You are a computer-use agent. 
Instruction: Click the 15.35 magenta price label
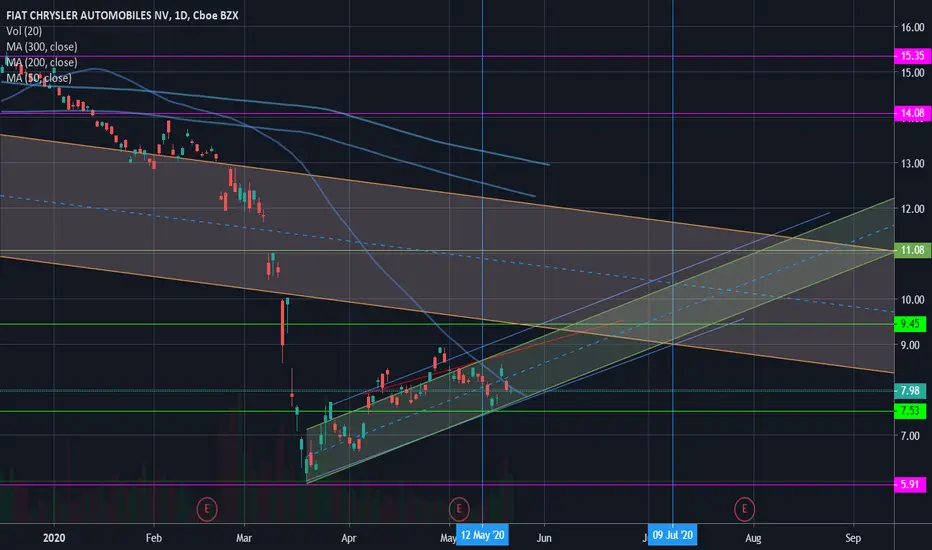point(912,56)
